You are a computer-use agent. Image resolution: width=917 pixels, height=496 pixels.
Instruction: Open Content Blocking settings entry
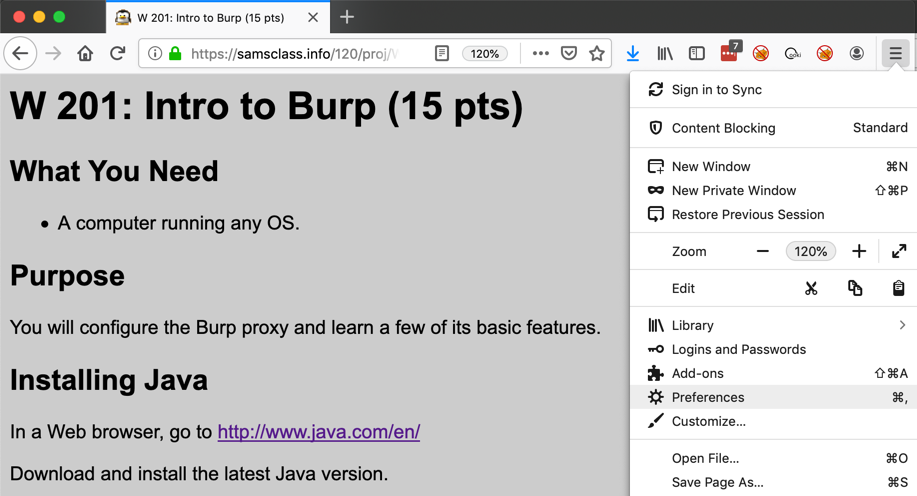pos(773,128)
